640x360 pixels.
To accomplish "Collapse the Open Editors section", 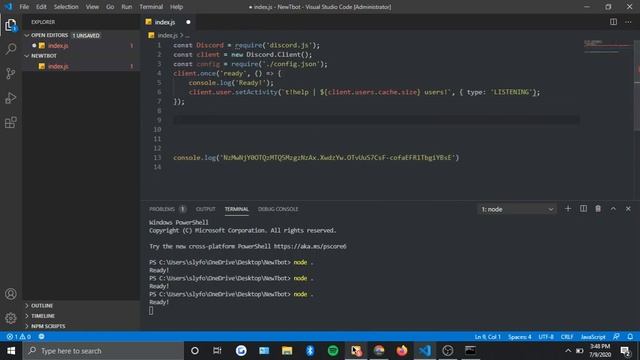I will (x=49, y=36).
